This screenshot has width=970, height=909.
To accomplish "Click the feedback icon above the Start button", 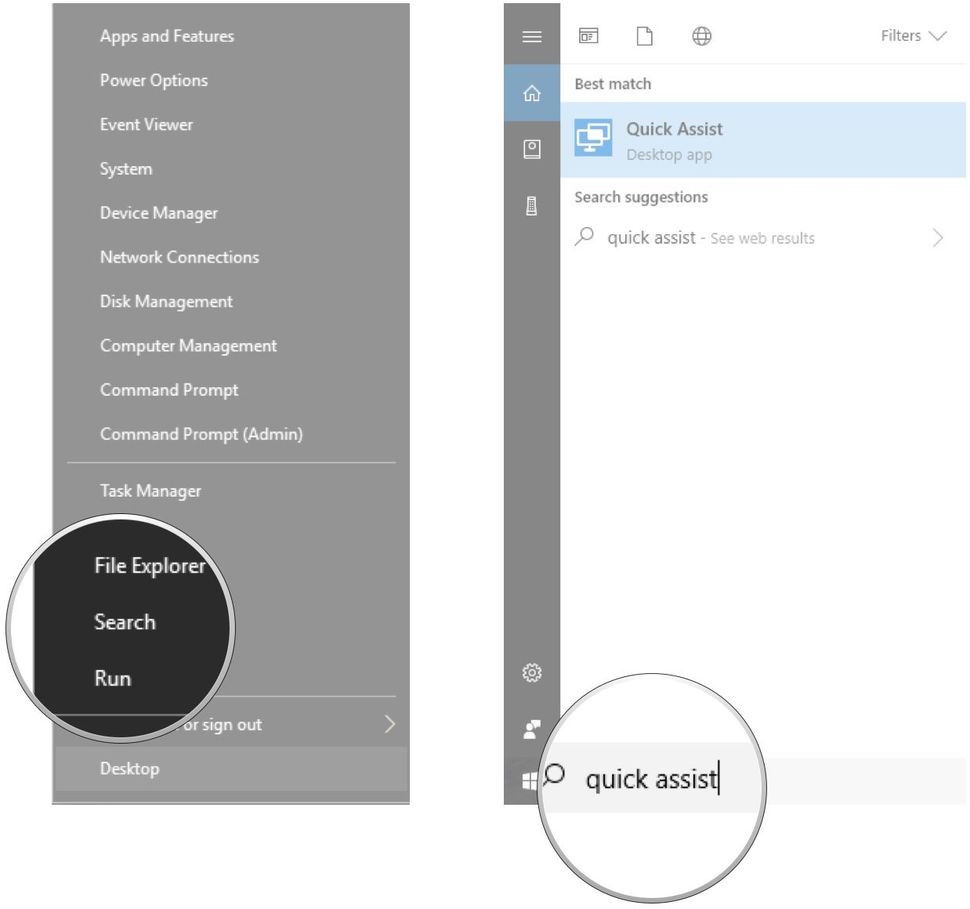I will 532,729.
